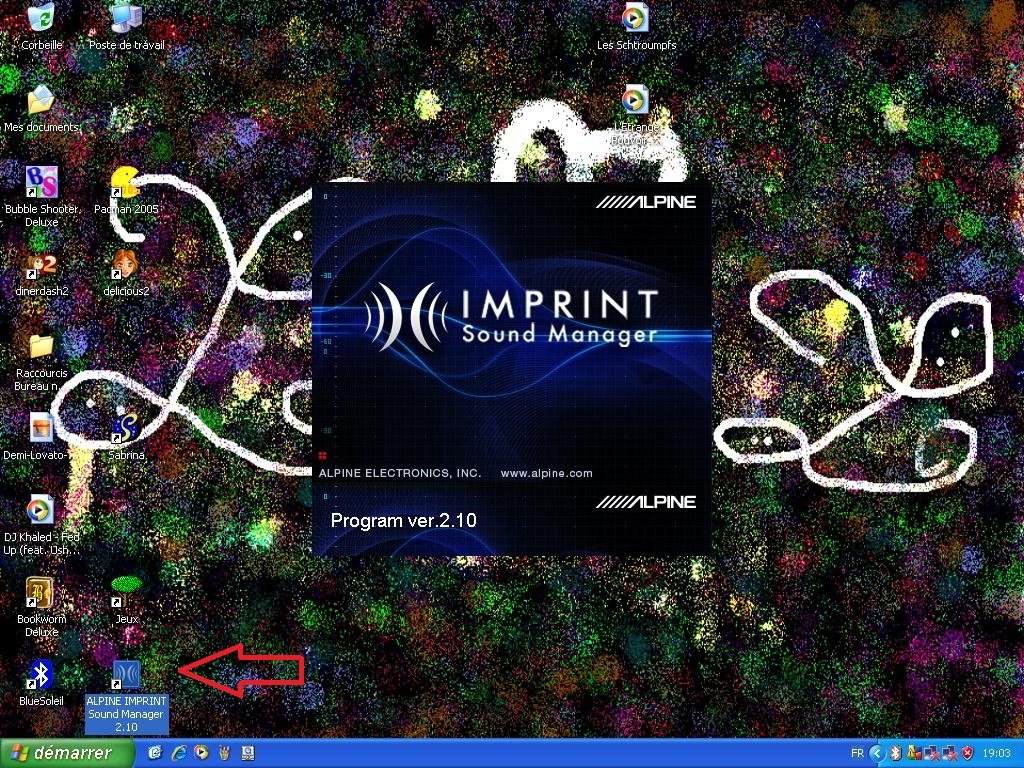Select the Poste de travail icon
The width and height of the screenshot is (1024, 768).
click(126, 19)
